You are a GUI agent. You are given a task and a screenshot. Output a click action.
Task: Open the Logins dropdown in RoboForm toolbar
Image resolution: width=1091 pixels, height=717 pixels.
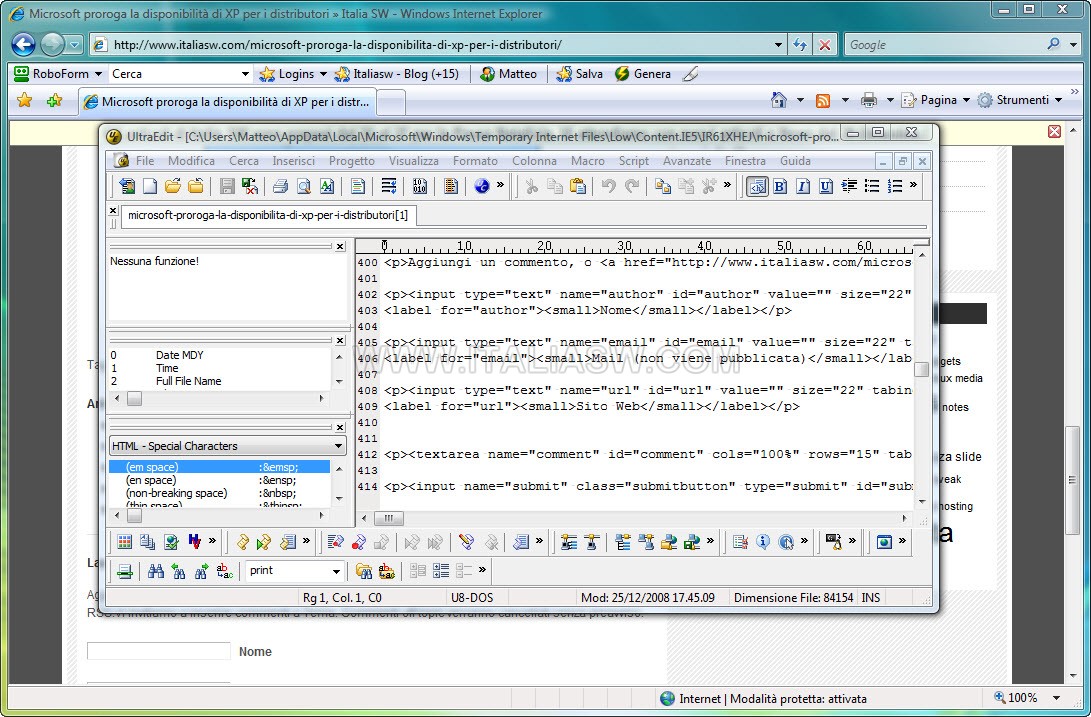323,74
